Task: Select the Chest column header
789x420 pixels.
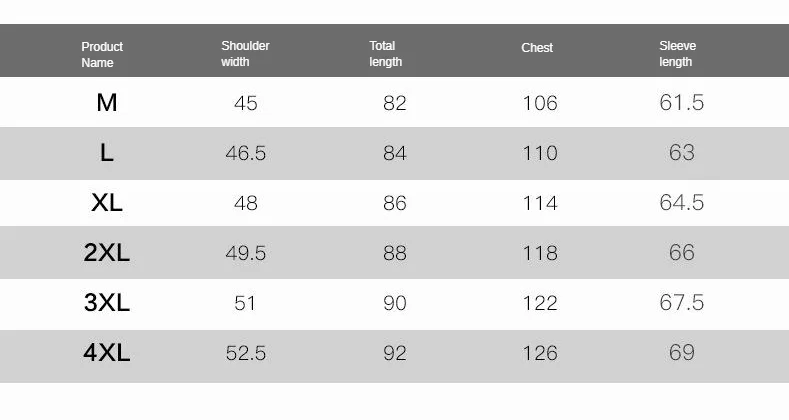Action: (x=537, y=48)
